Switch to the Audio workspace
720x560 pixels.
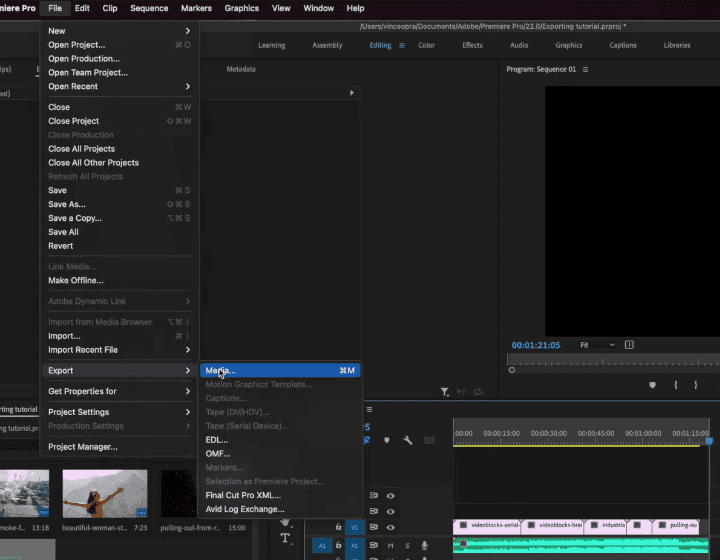(x=519, y=45)
